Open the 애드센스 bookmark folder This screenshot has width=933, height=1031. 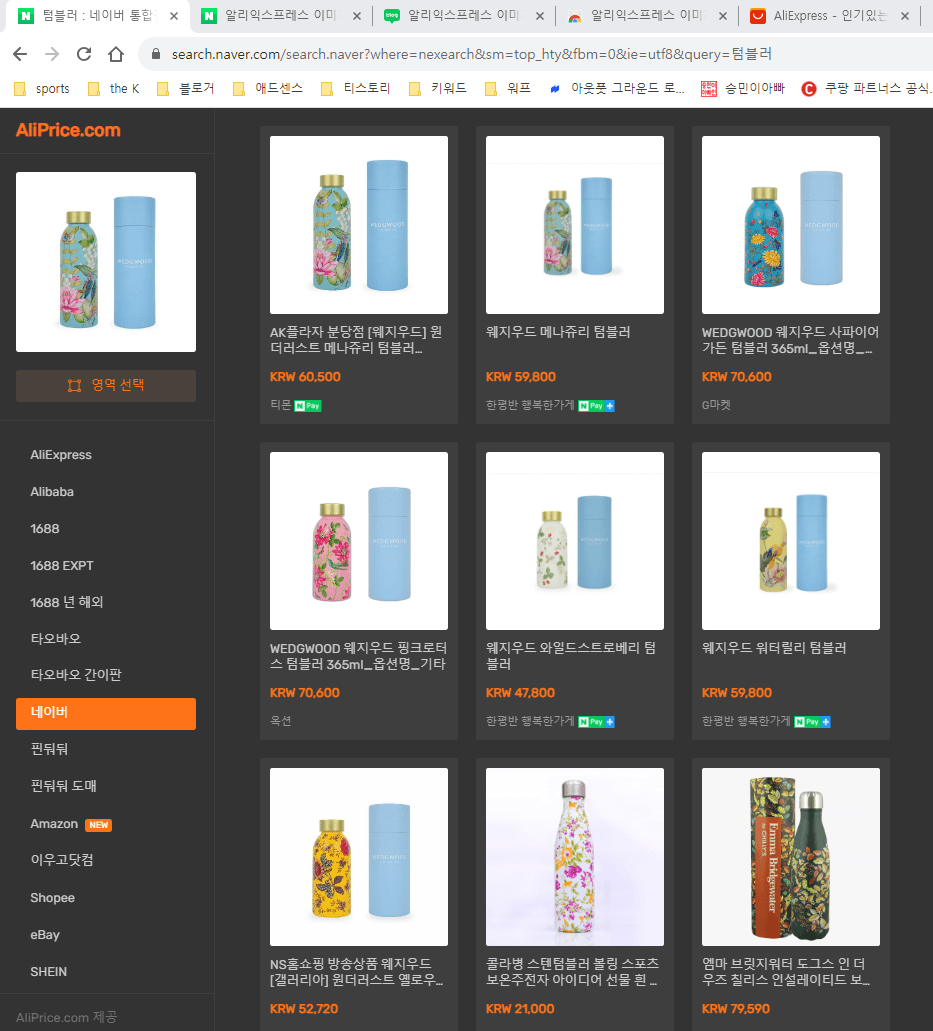point(268,89)
